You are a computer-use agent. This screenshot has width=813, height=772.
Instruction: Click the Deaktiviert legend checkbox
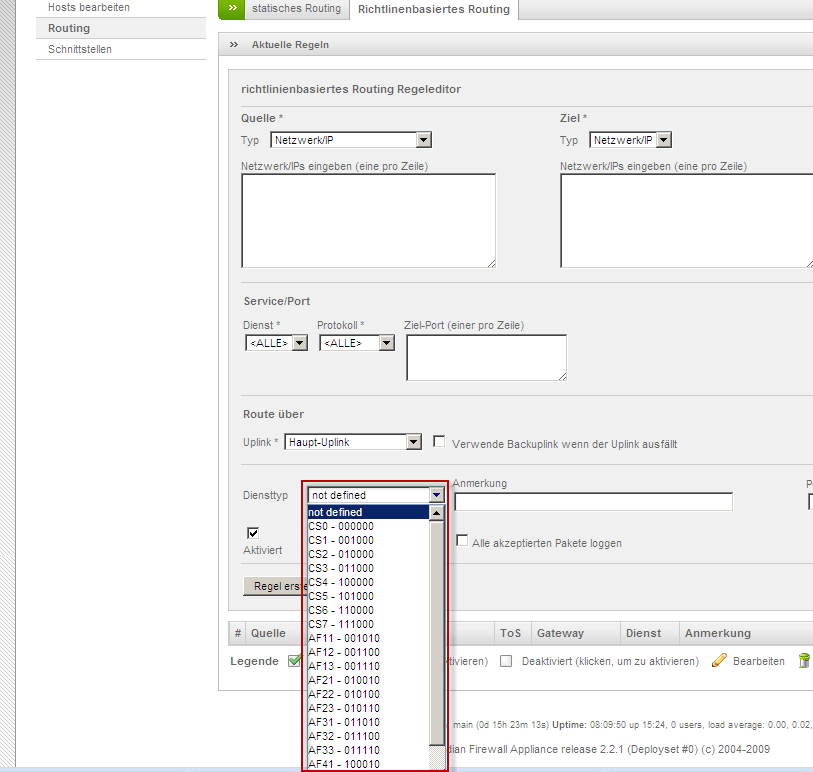[506, 661]
